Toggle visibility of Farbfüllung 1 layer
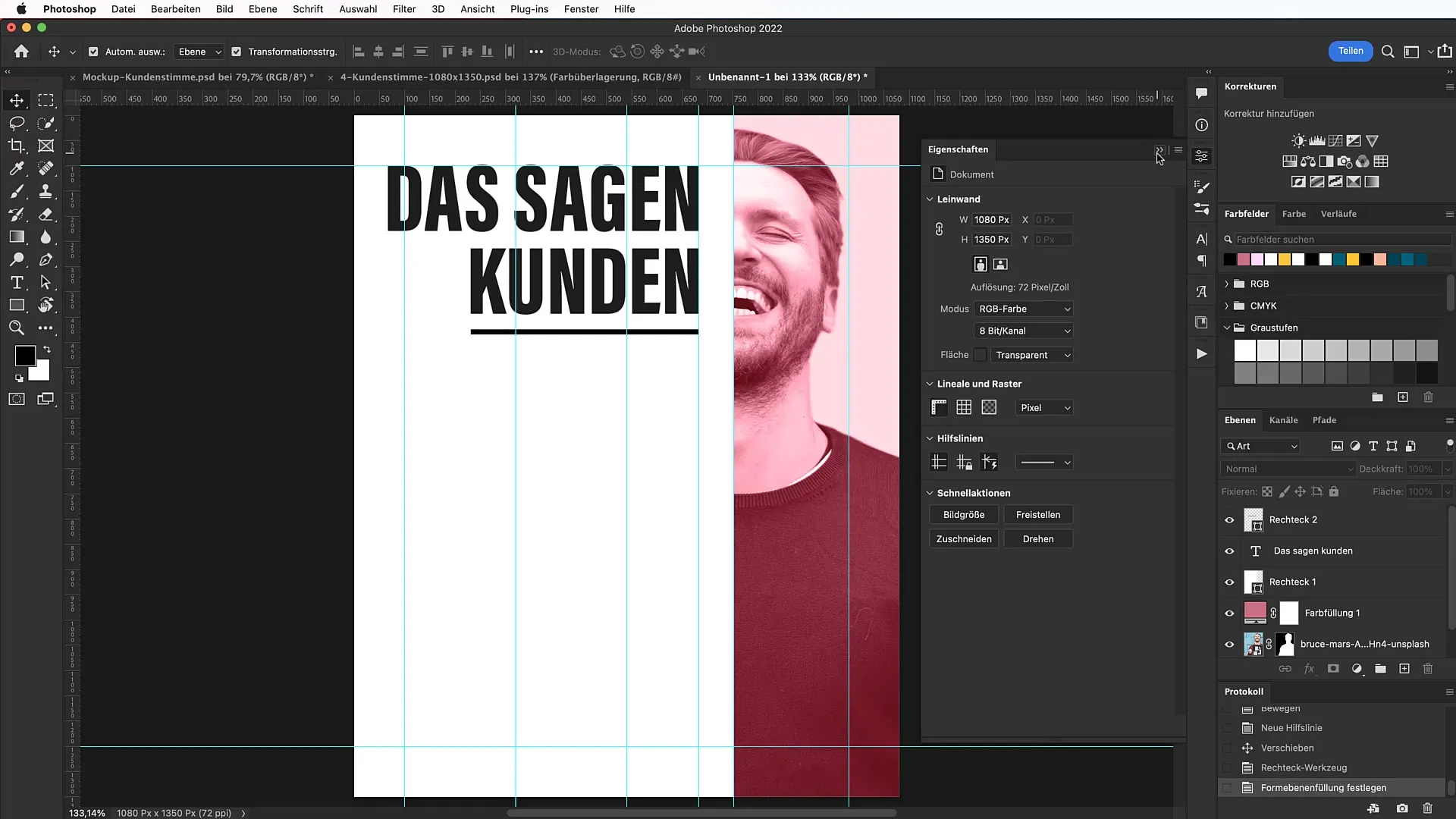Image resolution: width=1456 pixels, height=819 pixels. [1229, 613]
